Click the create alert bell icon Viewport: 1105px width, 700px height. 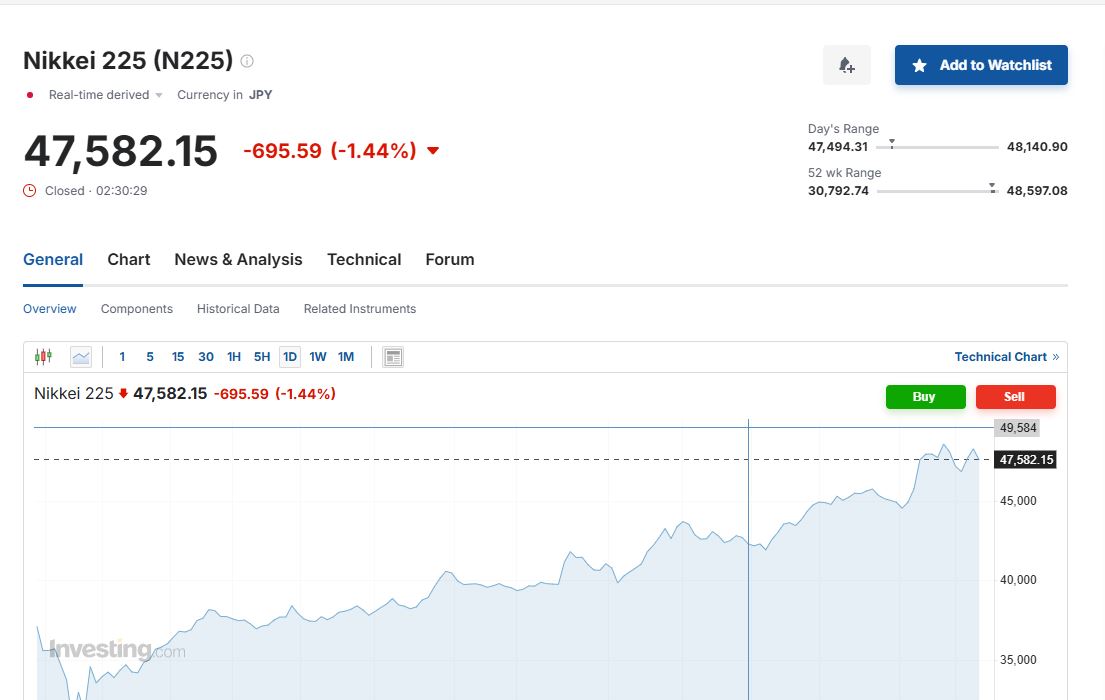pyautogui.click(x=846, y=65)
